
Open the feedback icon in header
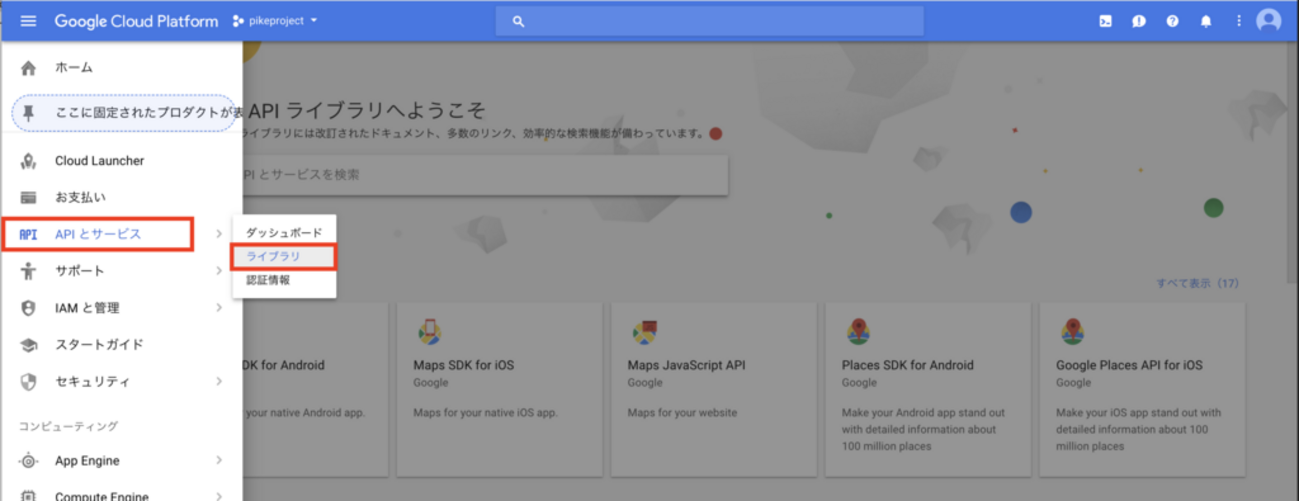[1139, 20]
